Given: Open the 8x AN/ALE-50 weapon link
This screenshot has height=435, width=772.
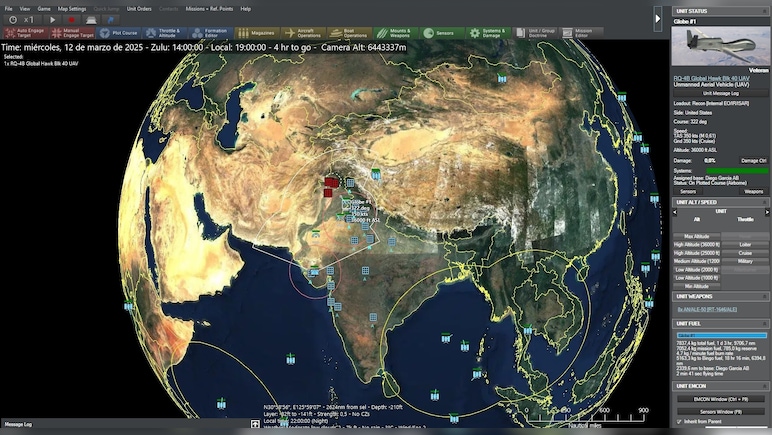Looking at the screenshot, I should click(x=707, y=310).
